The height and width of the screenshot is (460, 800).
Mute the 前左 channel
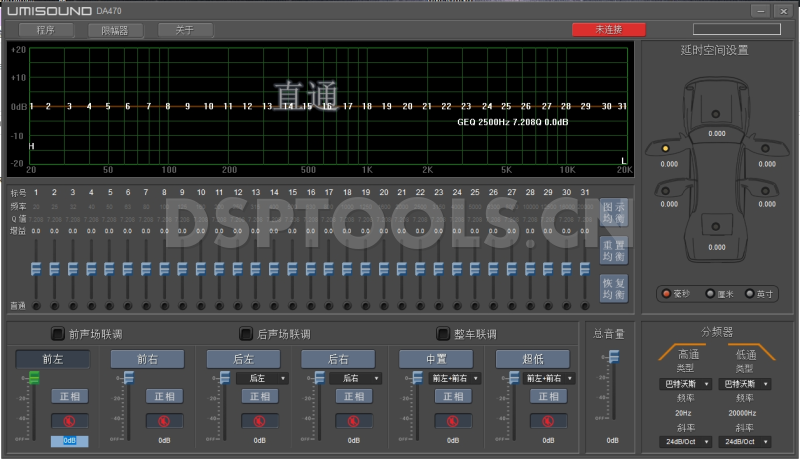[69, 421]
